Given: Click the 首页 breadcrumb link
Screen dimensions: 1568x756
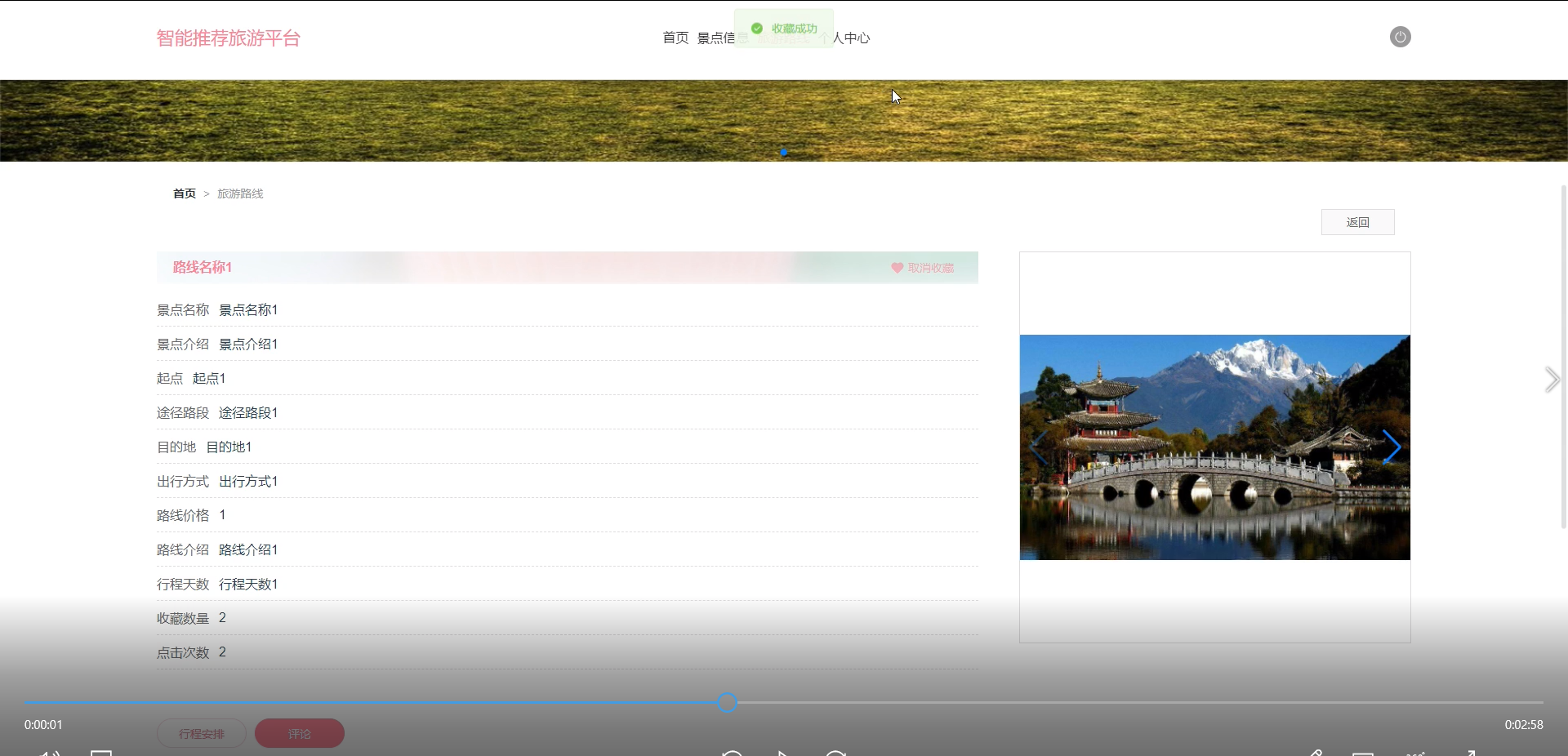Looking at the screenshot, I should tap(185, 193).
